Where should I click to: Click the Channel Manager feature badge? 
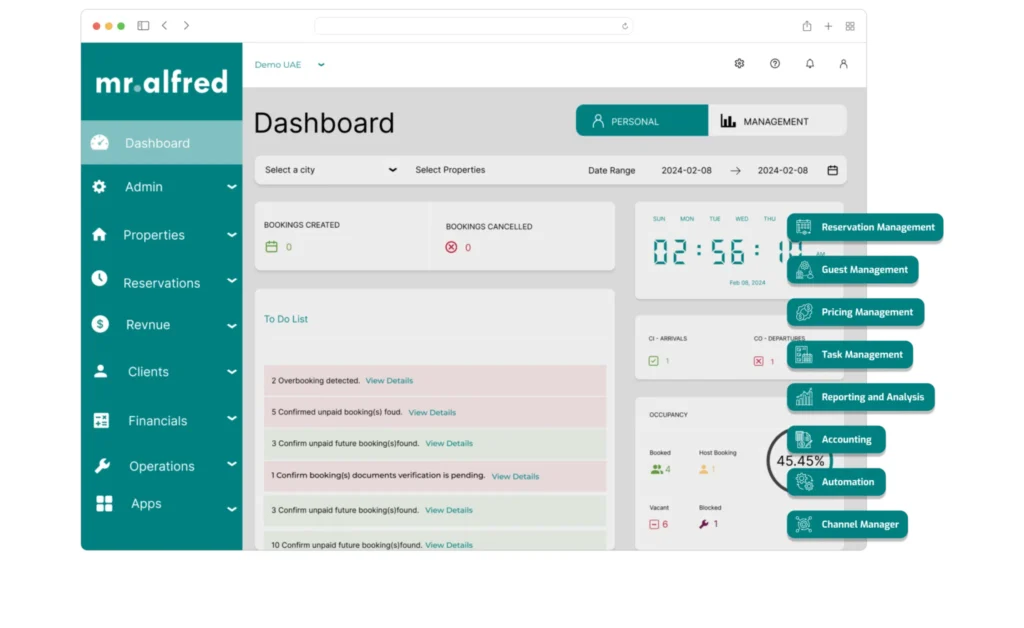848,525
